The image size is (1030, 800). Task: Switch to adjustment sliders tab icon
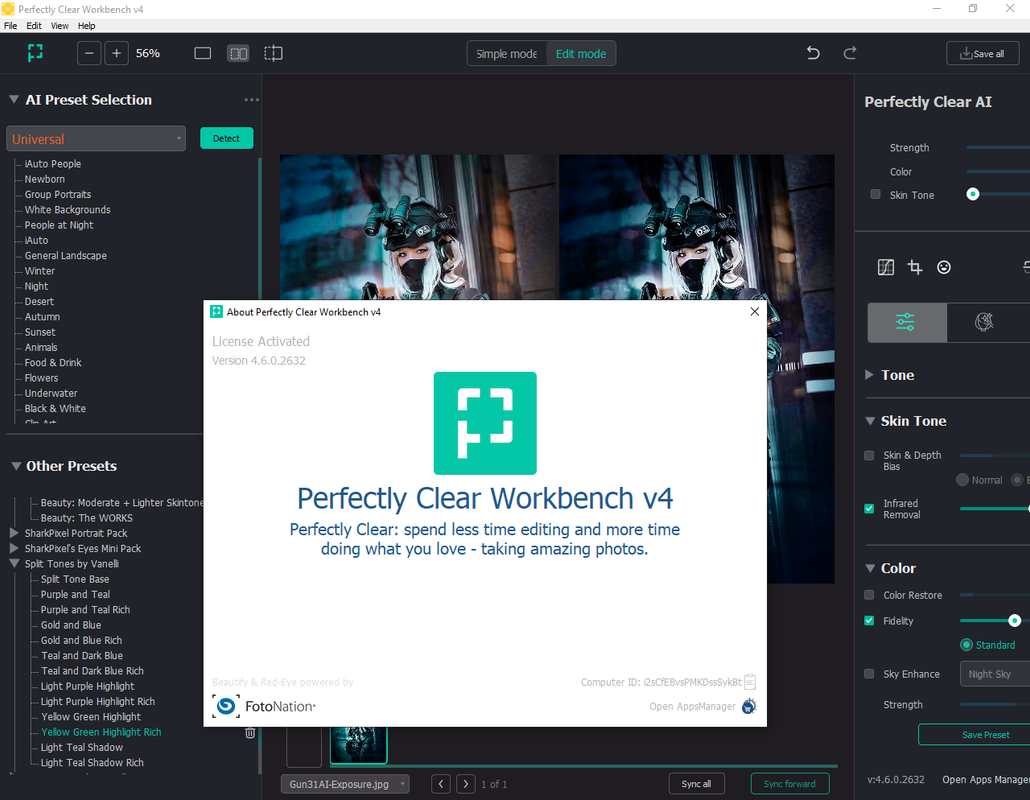907,322
